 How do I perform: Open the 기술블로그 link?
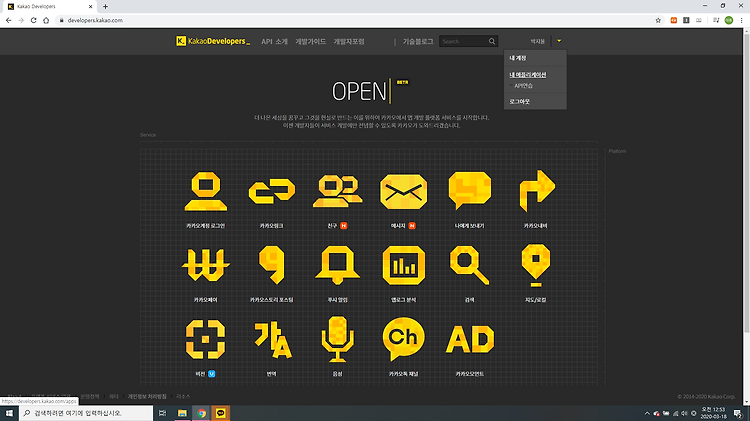(418, 42)
